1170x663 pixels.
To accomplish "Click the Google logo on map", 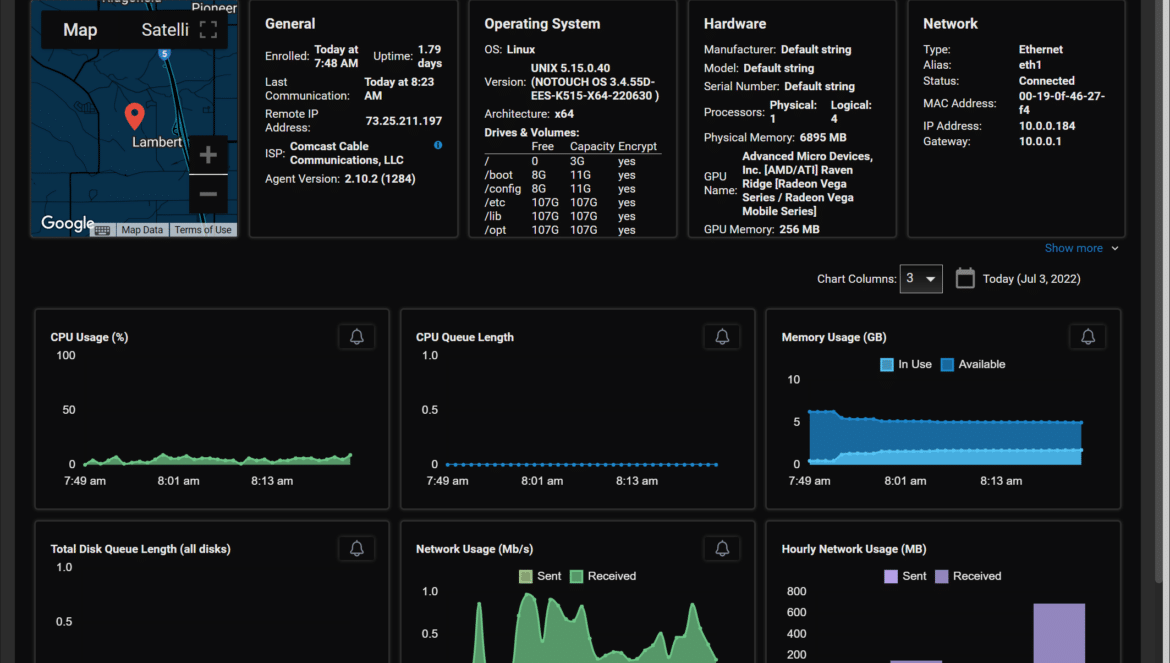I will (x=68, y=223).
